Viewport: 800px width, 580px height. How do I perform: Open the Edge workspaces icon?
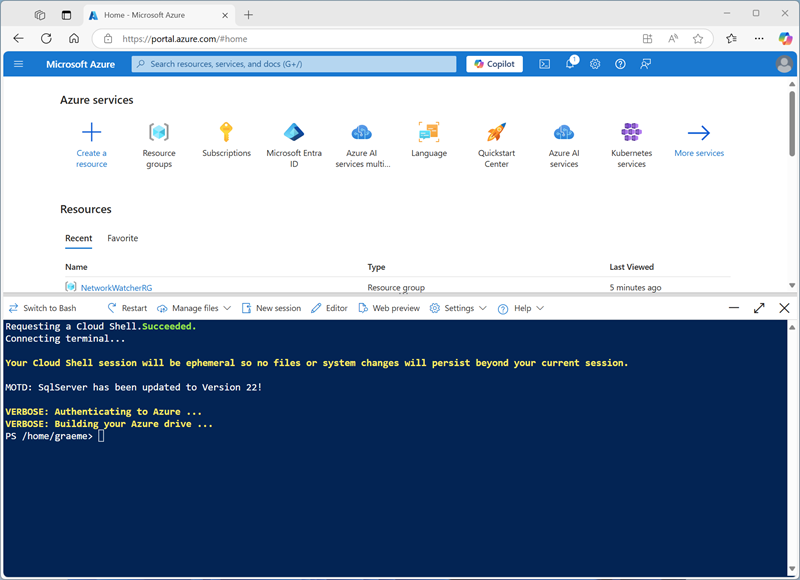[x=40, y=15]
